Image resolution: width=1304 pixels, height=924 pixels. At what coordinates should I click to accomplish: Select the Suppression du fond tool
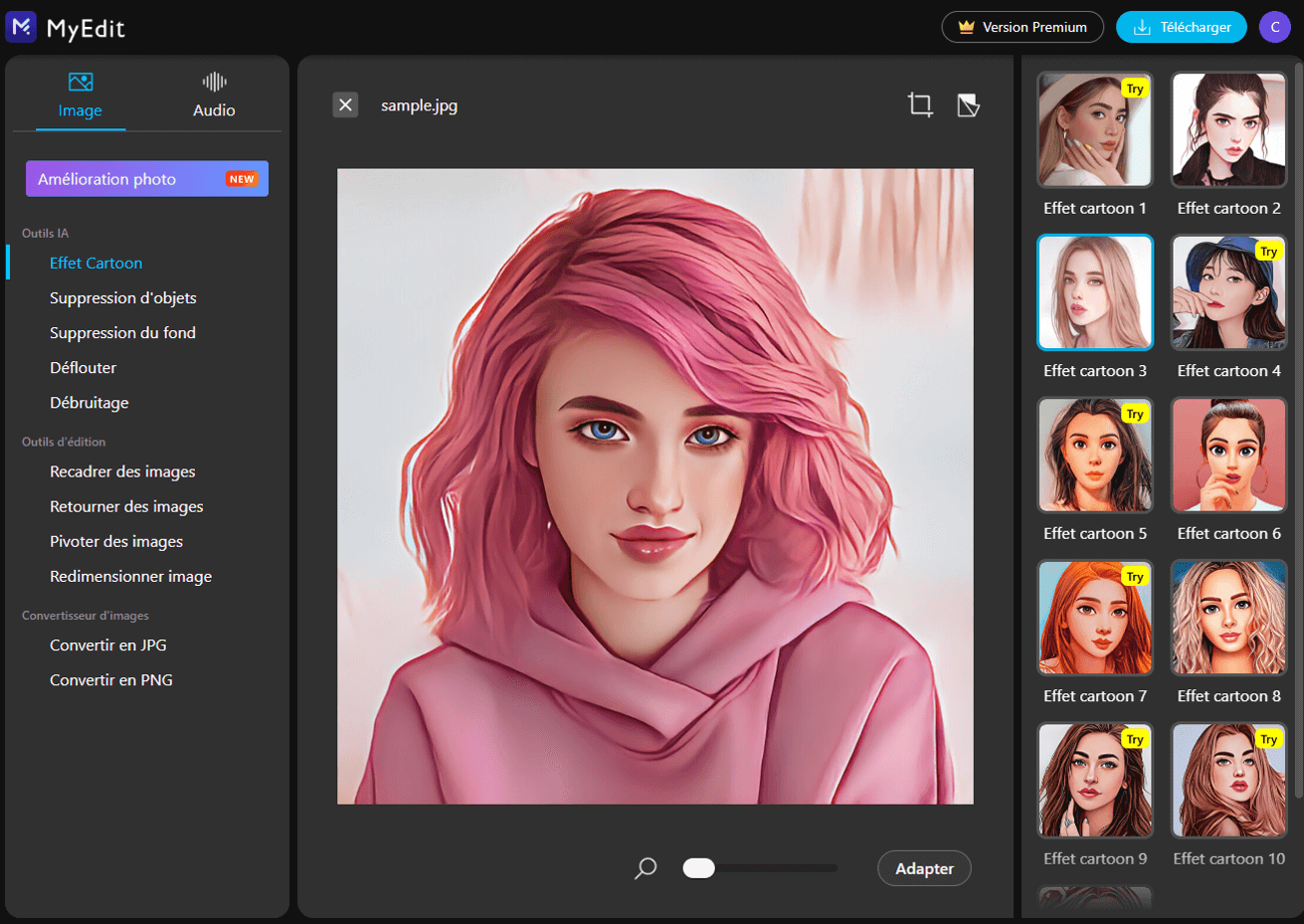click(122, 332)
